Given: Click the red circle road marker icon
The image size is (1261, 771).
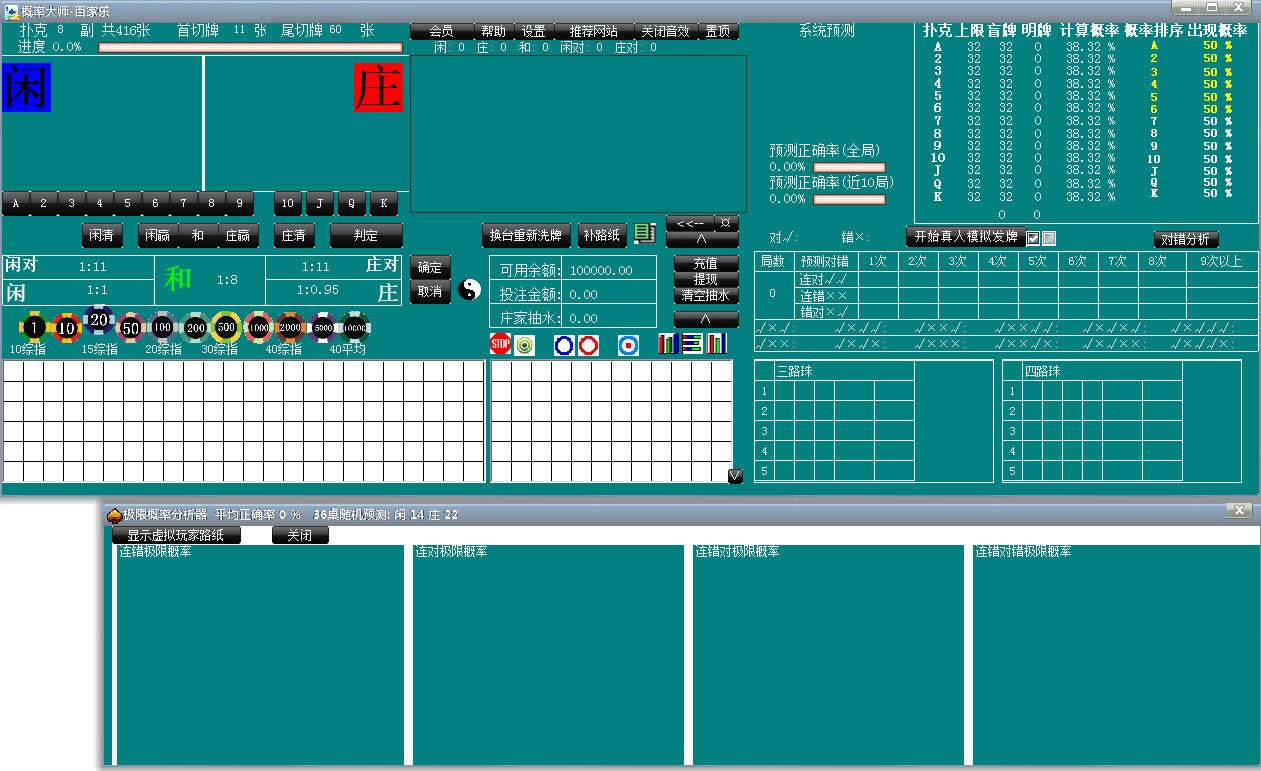Looking at the screenshot, I should coord(589,345).
